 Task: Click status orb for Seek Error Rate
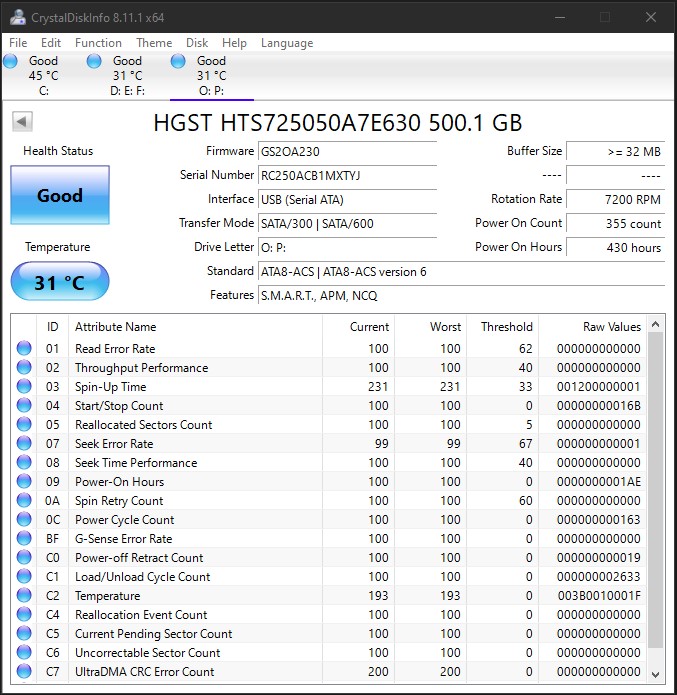click(x=24, y=443)
